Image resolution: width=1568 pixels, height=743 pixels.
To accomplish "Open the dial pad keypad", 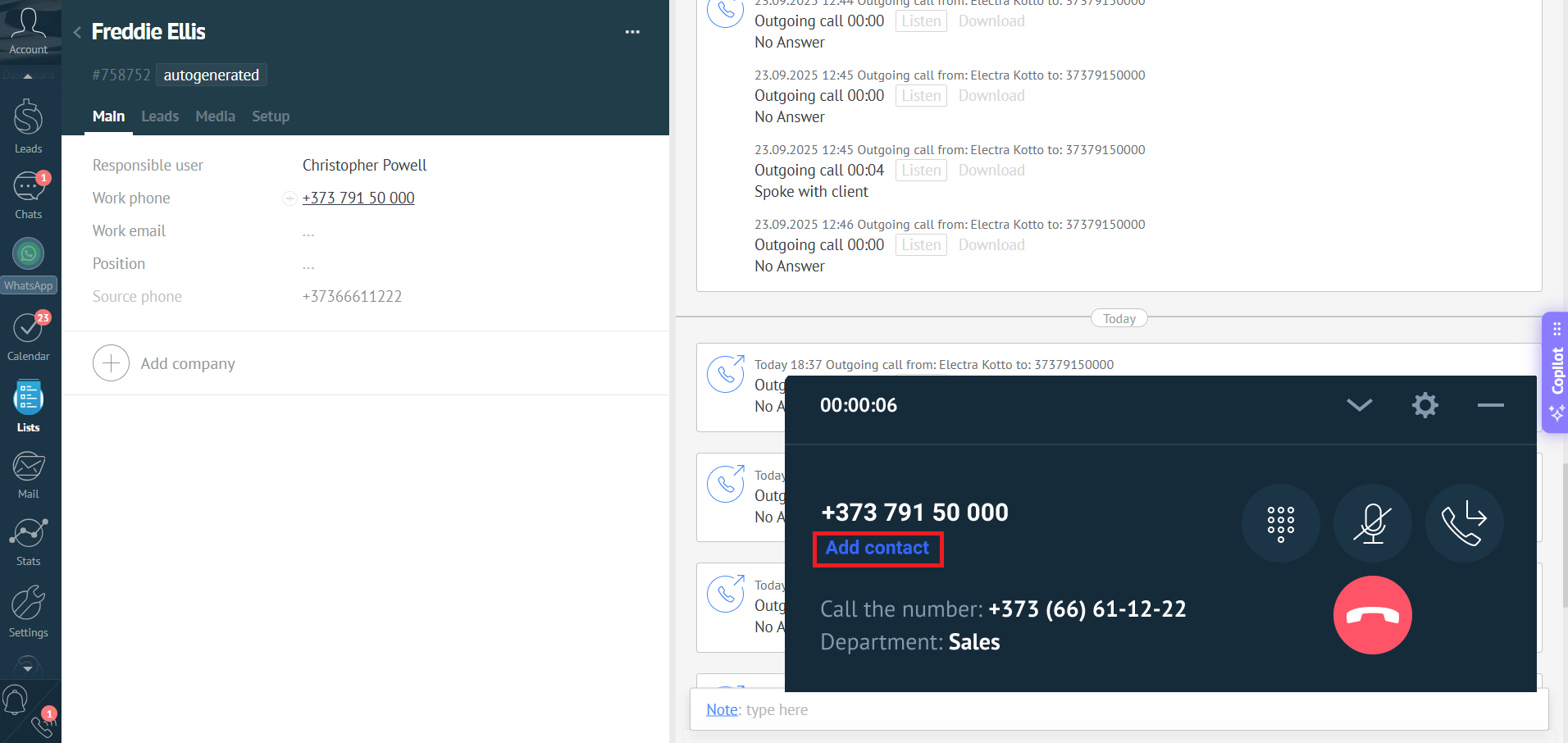I will tap(1280, 523).
